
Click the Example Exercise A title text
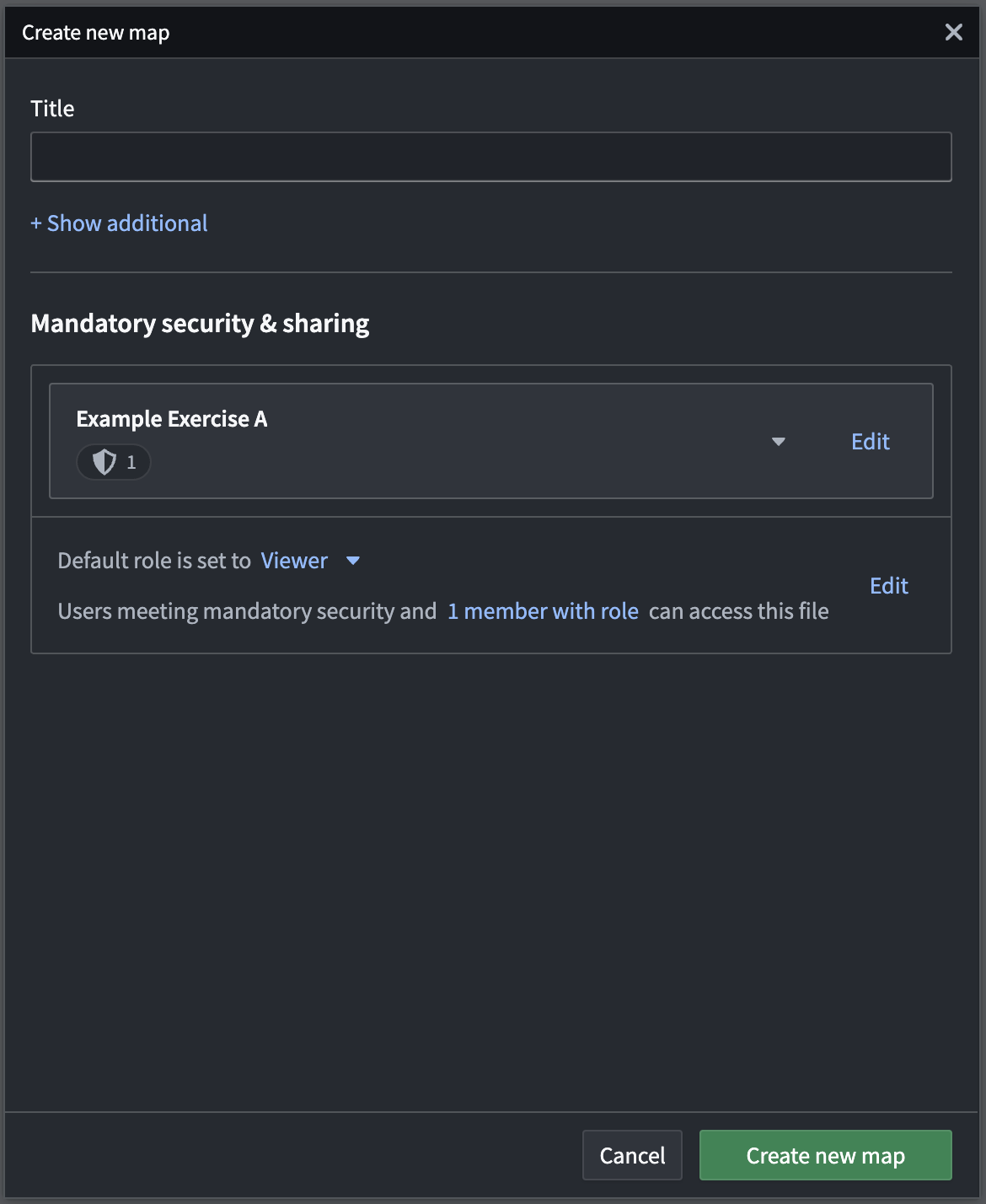[x=172, y=419]
